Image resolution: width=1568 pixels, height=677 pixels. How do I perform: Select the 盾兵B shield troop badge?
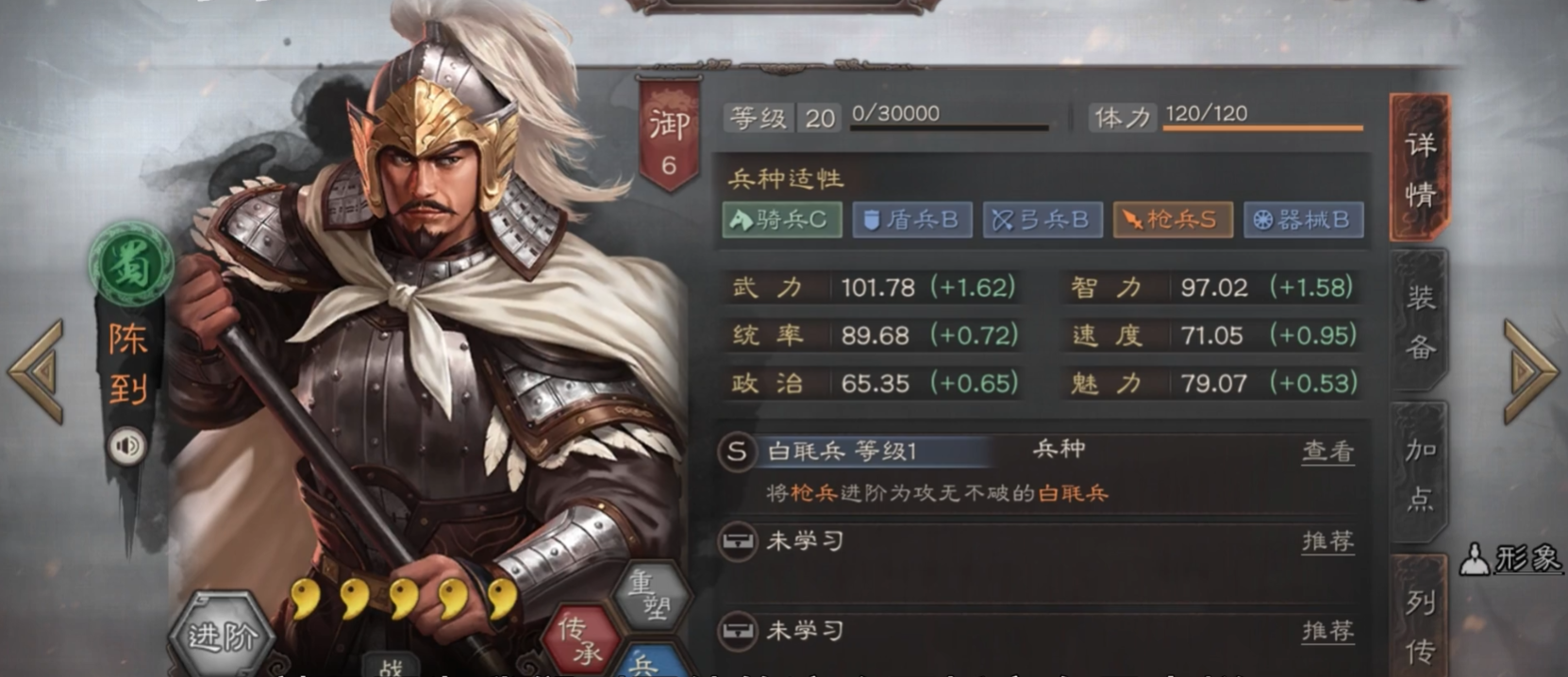point(912,220)
